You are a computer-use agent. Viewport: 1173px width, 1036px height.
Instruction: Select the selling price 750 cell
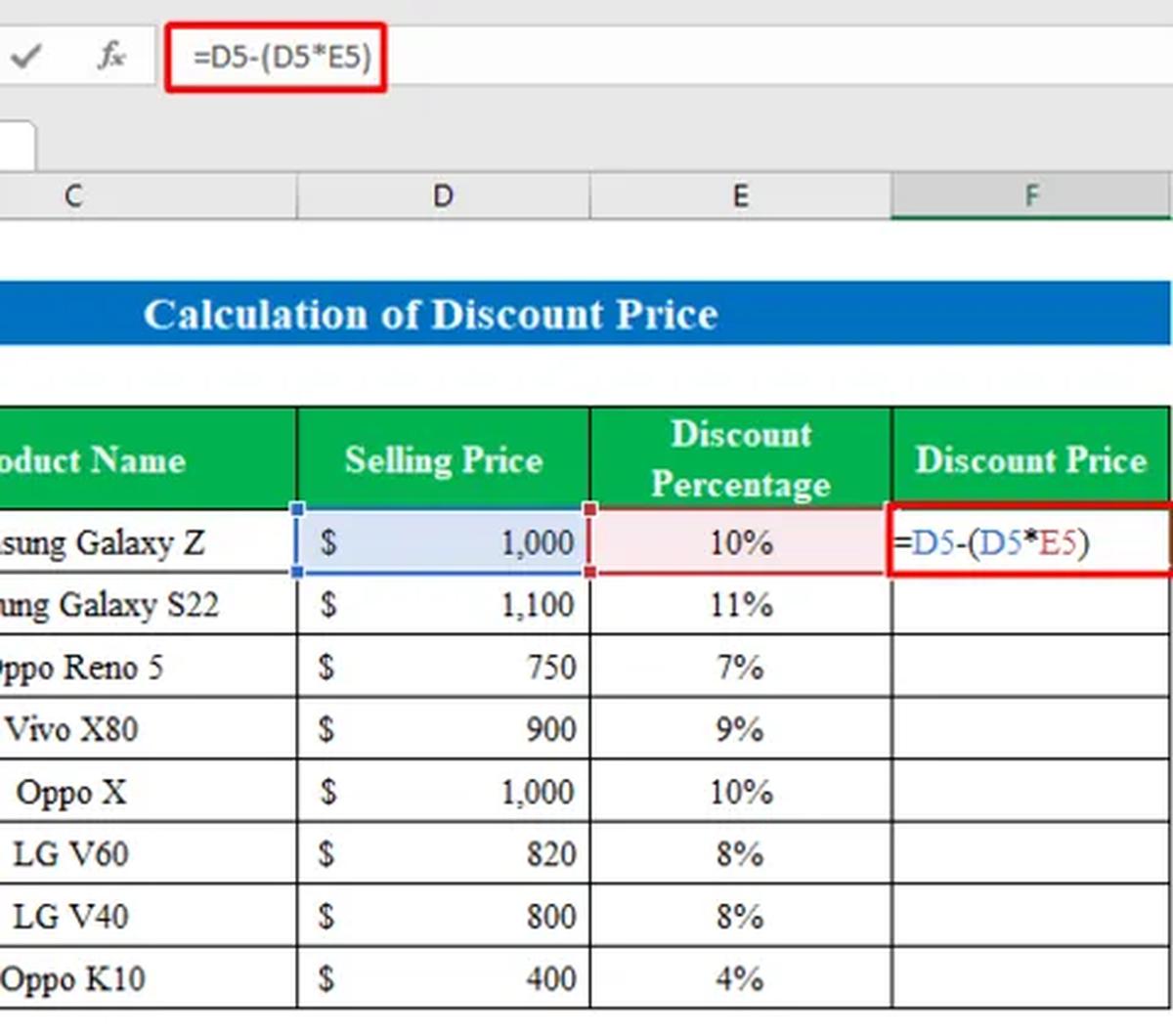point(444,667)
